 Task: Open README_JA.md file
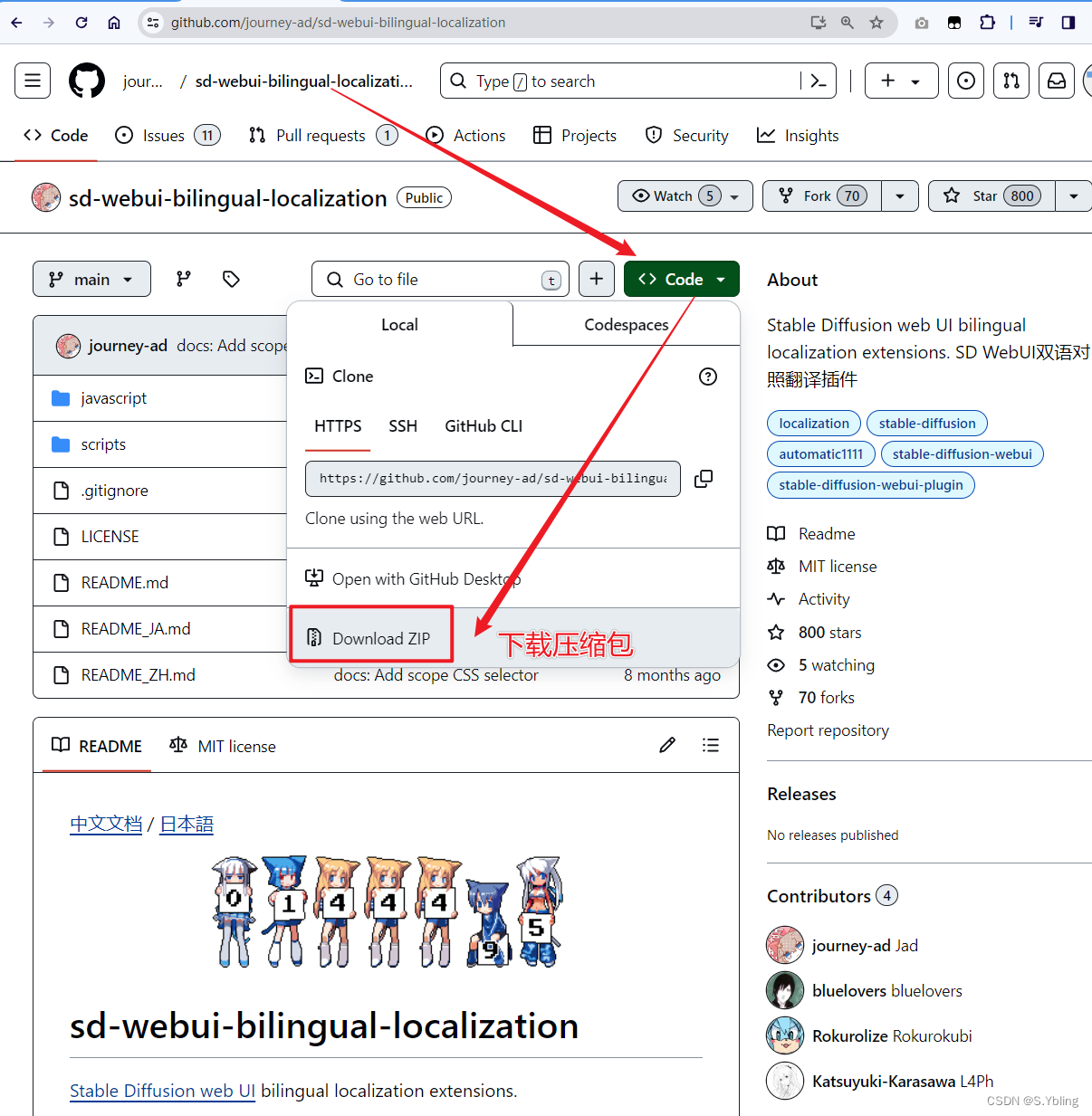[136, 629]
